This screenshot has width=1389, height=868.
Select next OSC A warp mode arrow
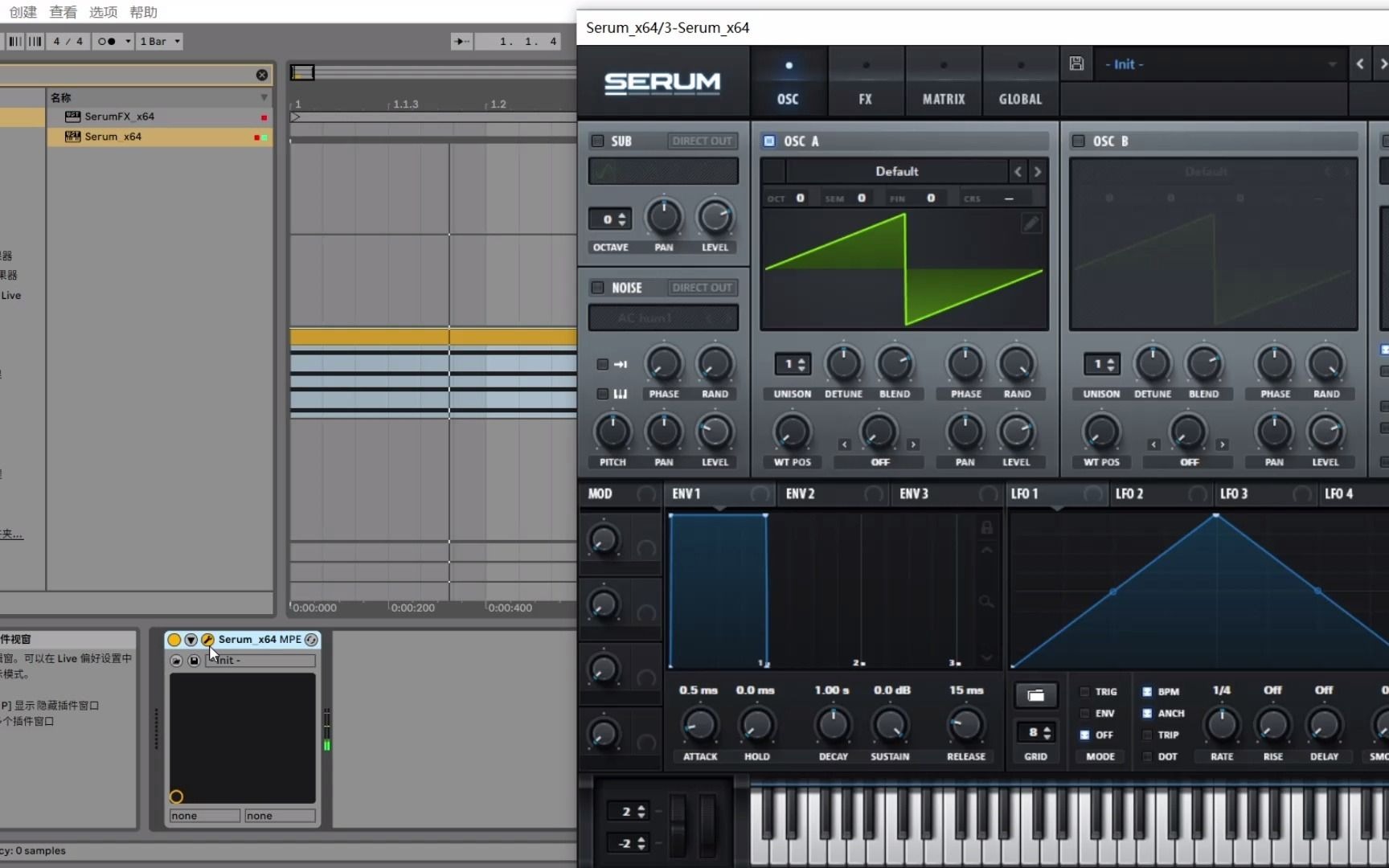(913, 444)
